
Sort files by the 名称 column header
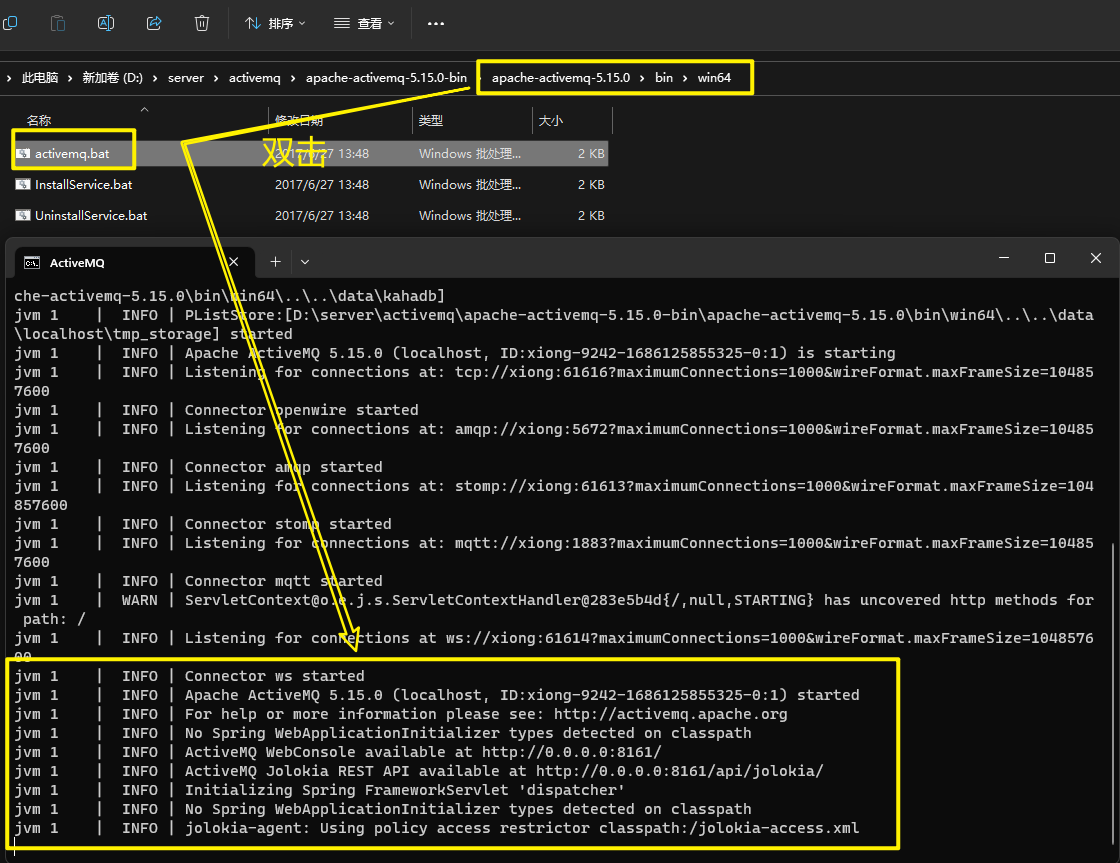click(40, 121)
